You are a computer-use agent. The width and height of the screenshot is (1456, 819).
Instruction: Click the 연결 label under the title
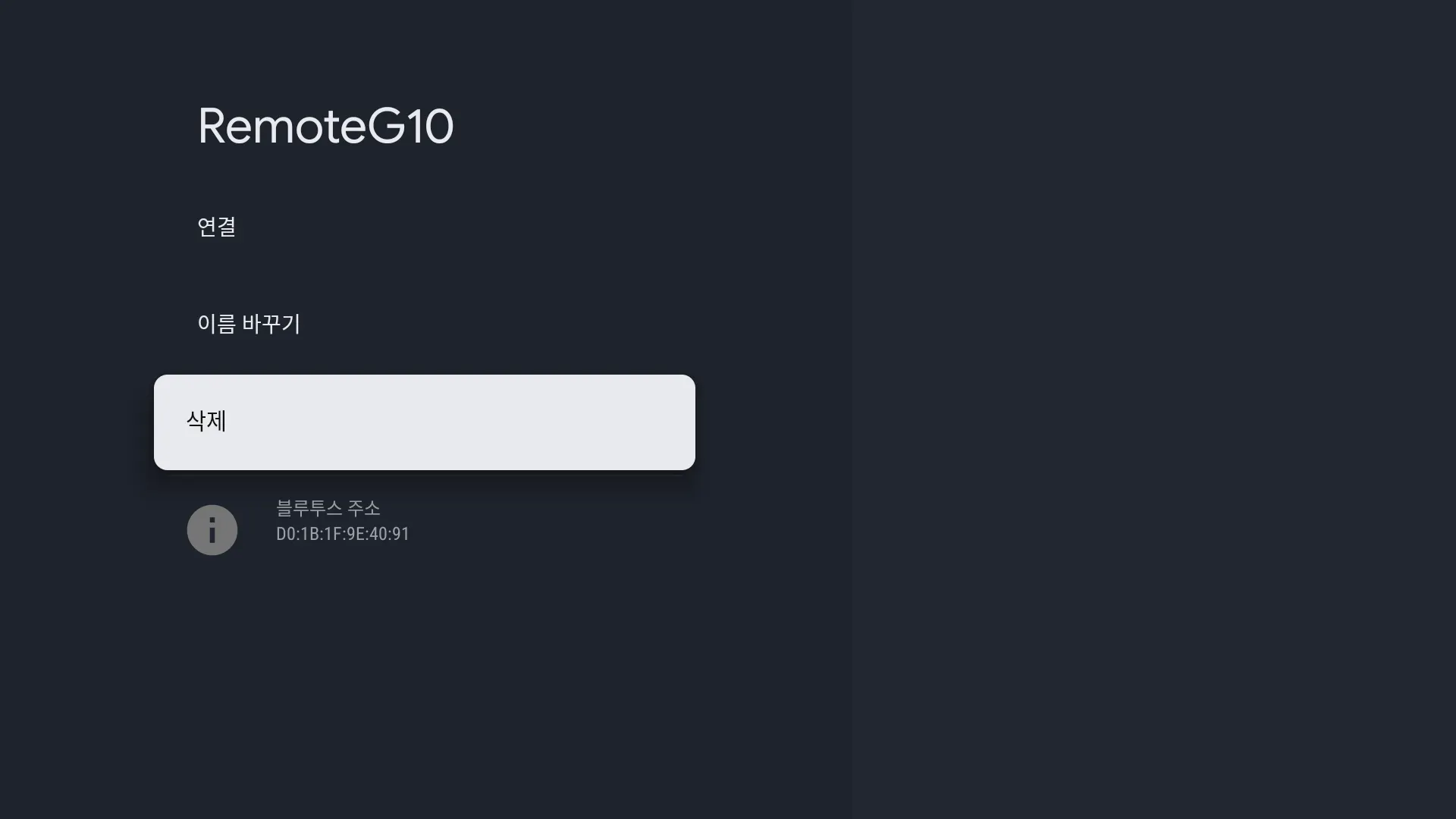pos(217,227)
